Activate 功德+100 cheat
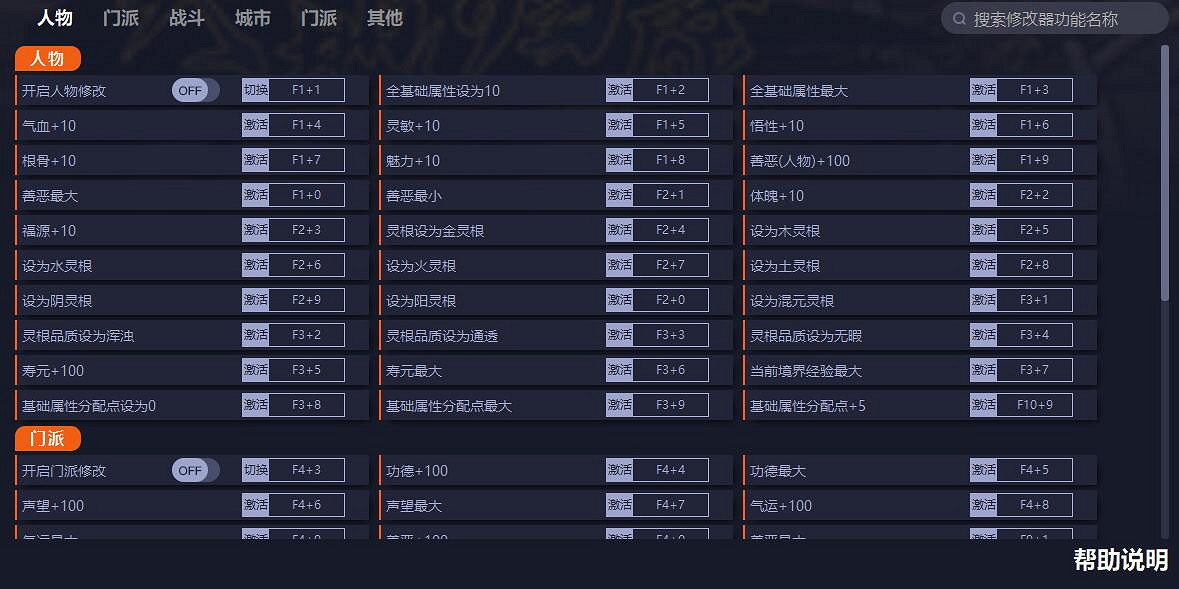The height and width of the screenshot is (589, 1179). 618,470
